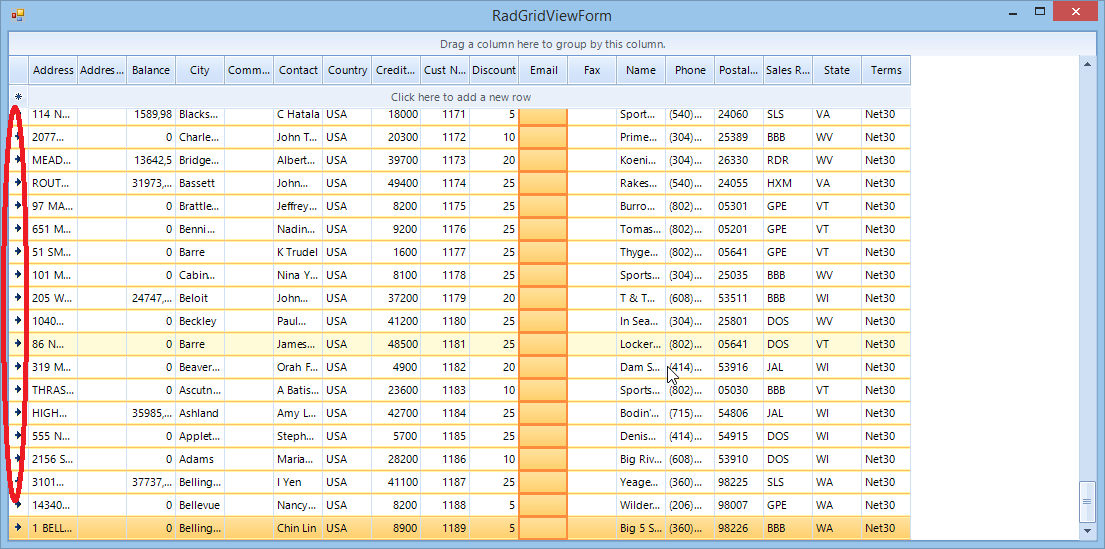1105x549 pixels.
Task: Sort by the Address column header
Action: pos(53,70)
